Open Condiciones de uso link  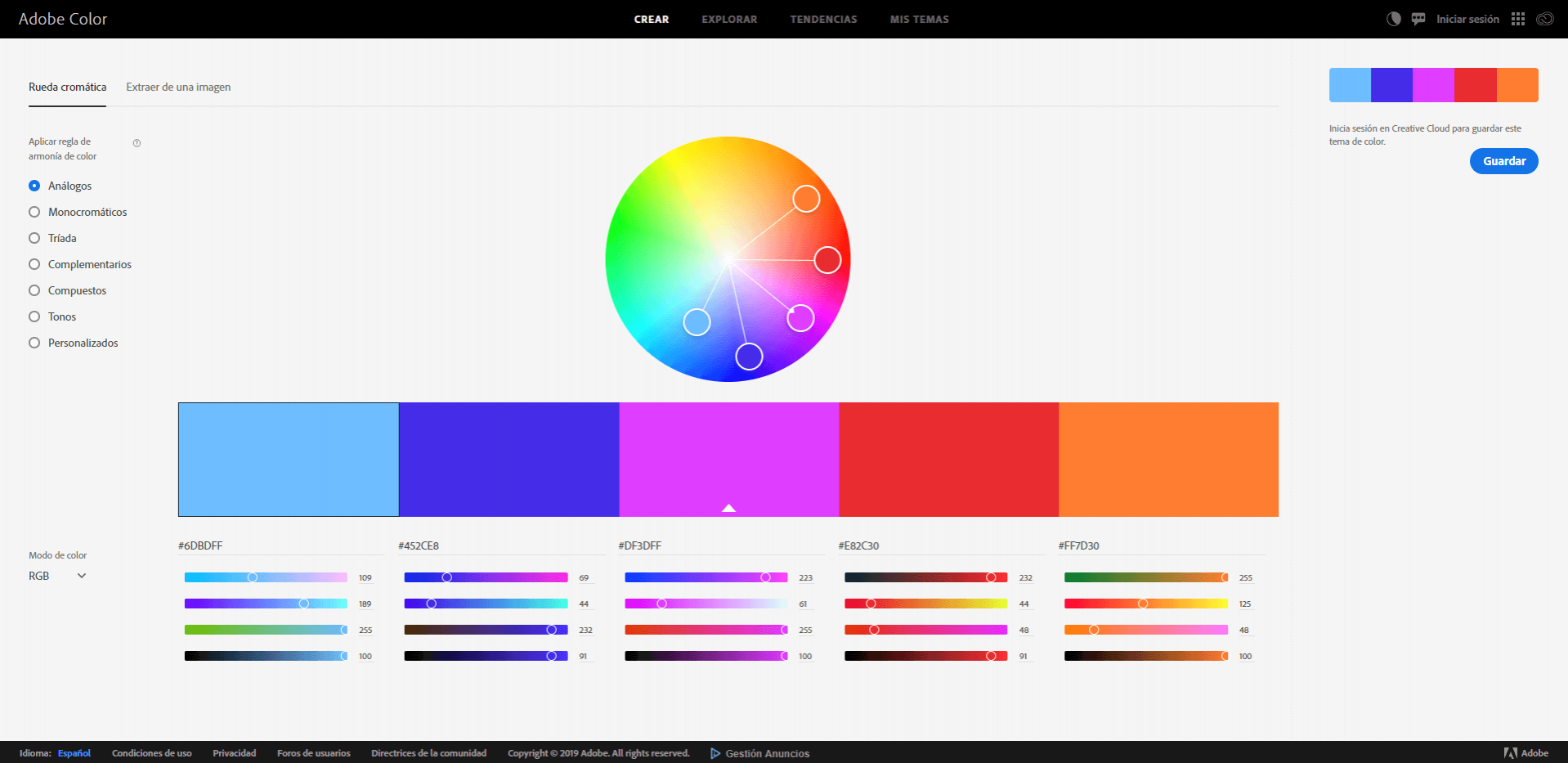(152, 753)
